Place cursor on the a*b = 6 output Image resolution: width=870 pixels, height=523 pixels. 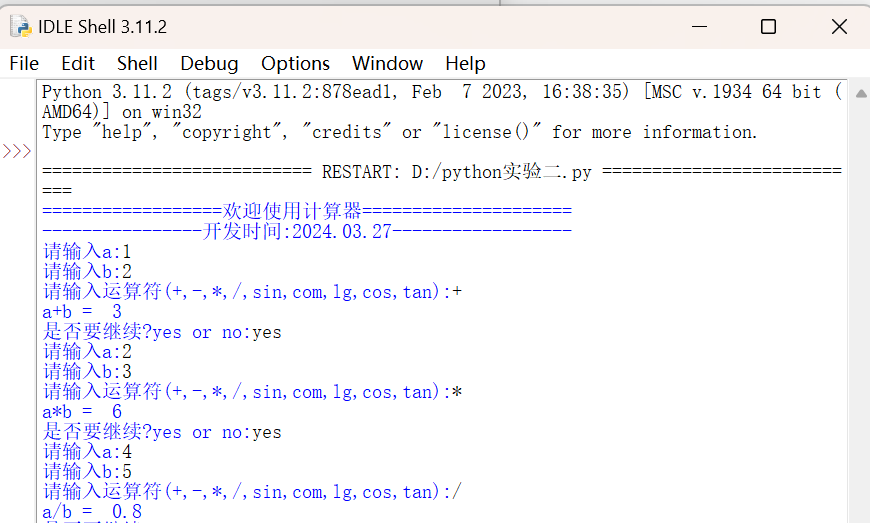click(82, 412)
